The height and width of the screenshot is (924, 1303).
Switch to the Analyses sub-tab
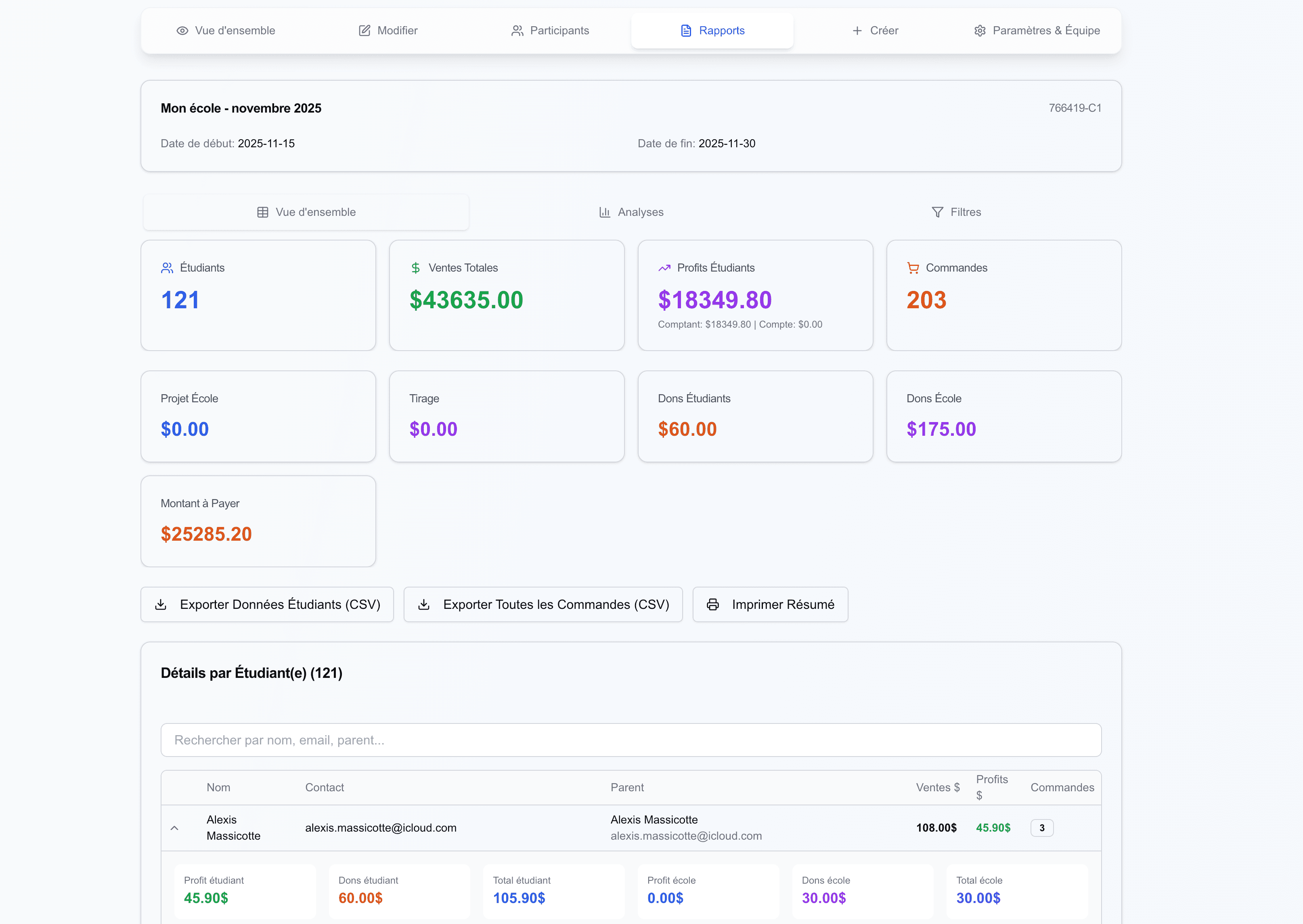point(631,212)
